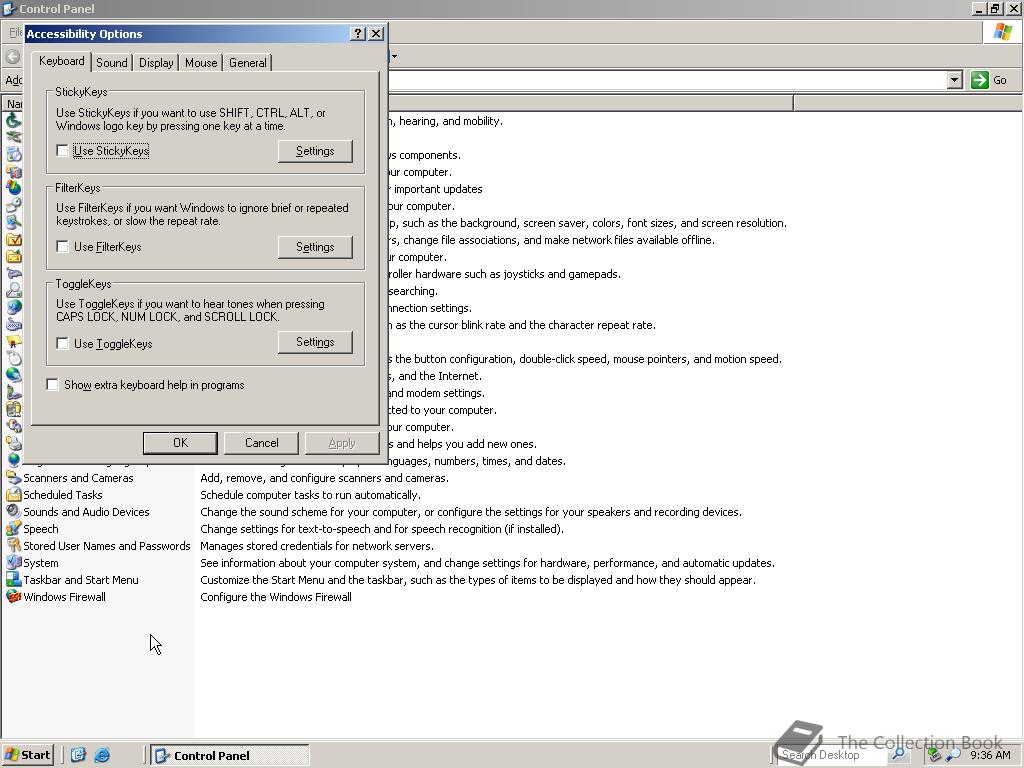The width and height of the screenshot is (1024, 768).
Task: Click the Scanners and Cameras icon
Action: [x=13, y=478]
